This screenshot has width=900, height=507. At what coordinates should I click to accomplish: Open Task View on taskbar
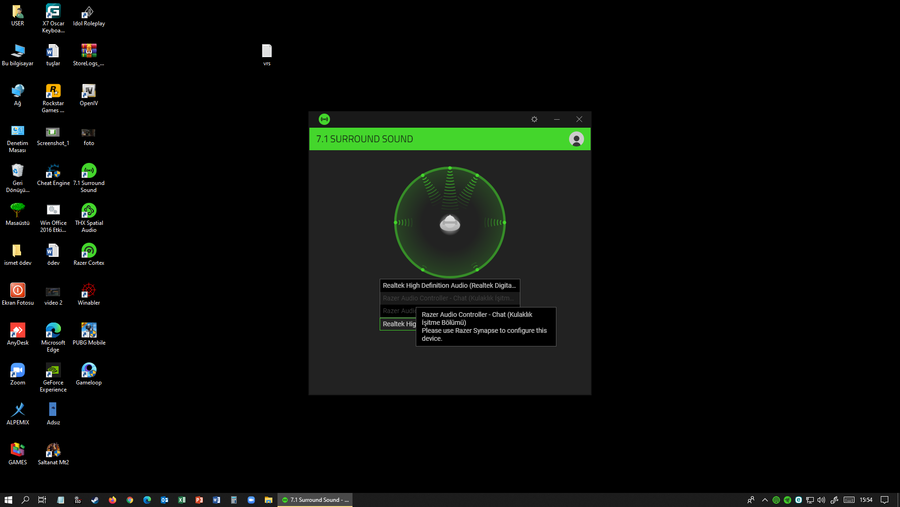(42, 500)
